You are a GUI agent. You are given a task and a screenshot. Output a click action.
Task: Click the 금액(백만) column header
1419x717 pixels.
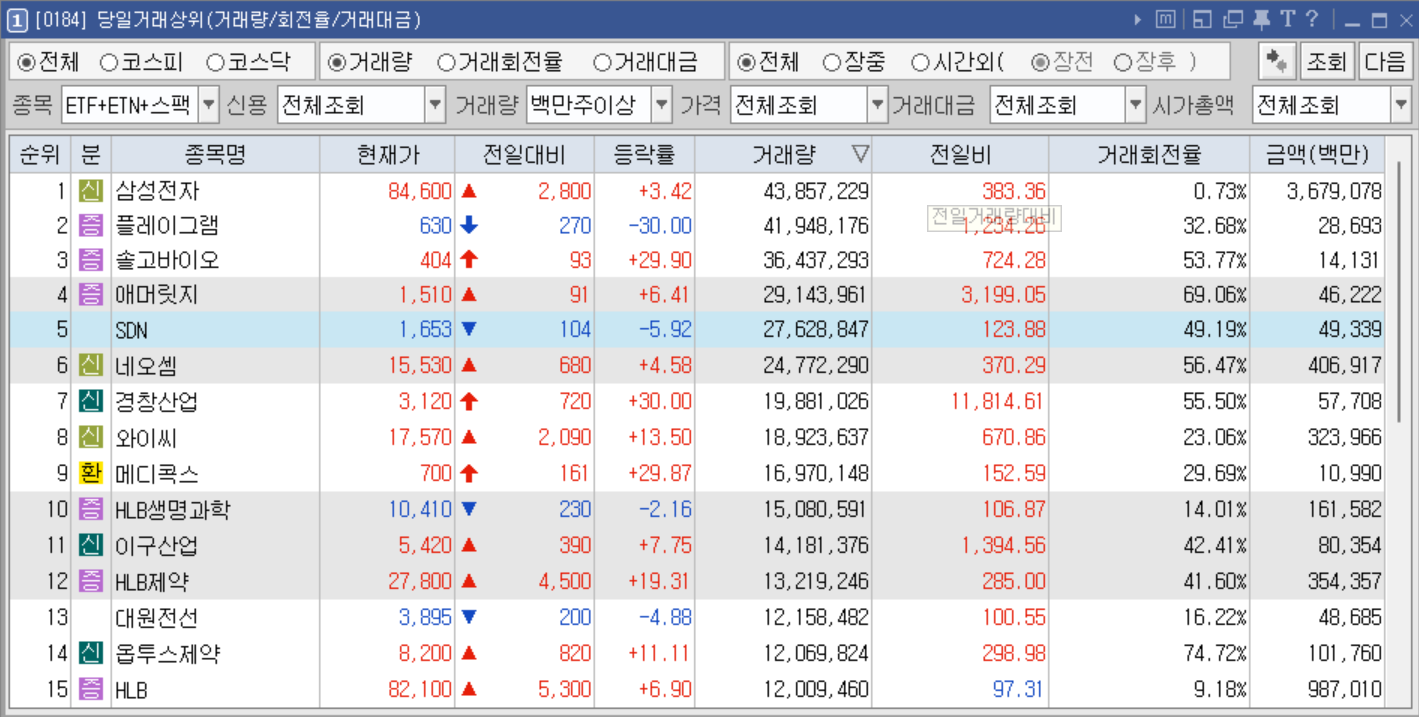click(x=1317, y=154)
